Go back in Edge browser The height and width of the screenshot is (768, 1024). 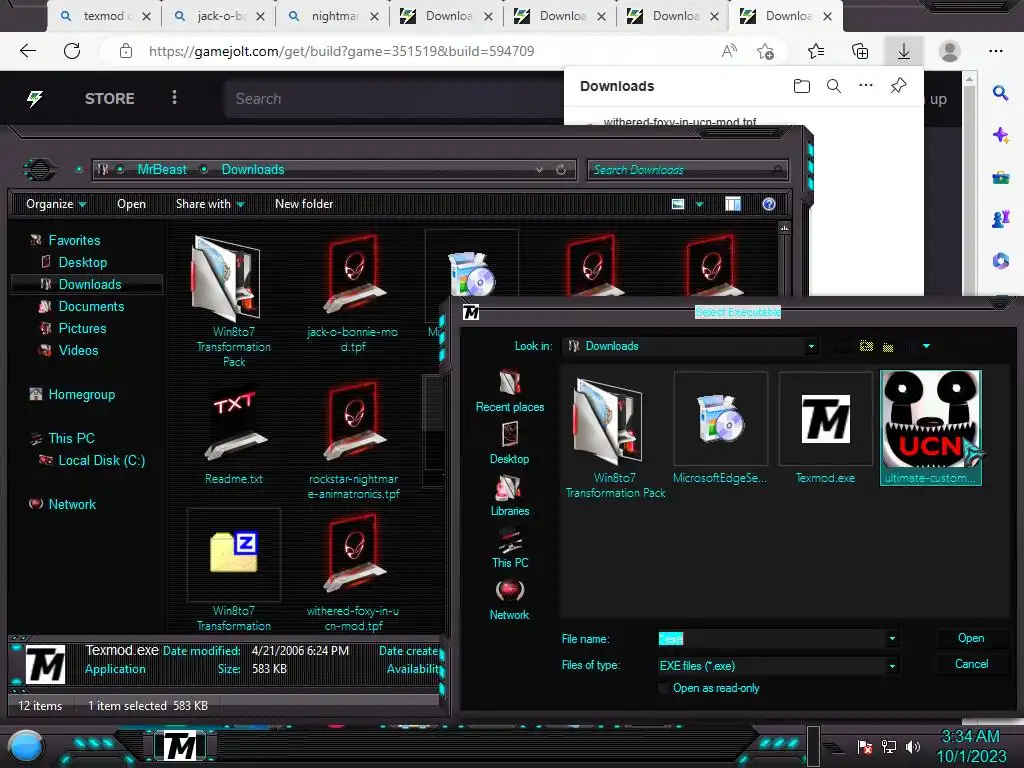(28, 51)
